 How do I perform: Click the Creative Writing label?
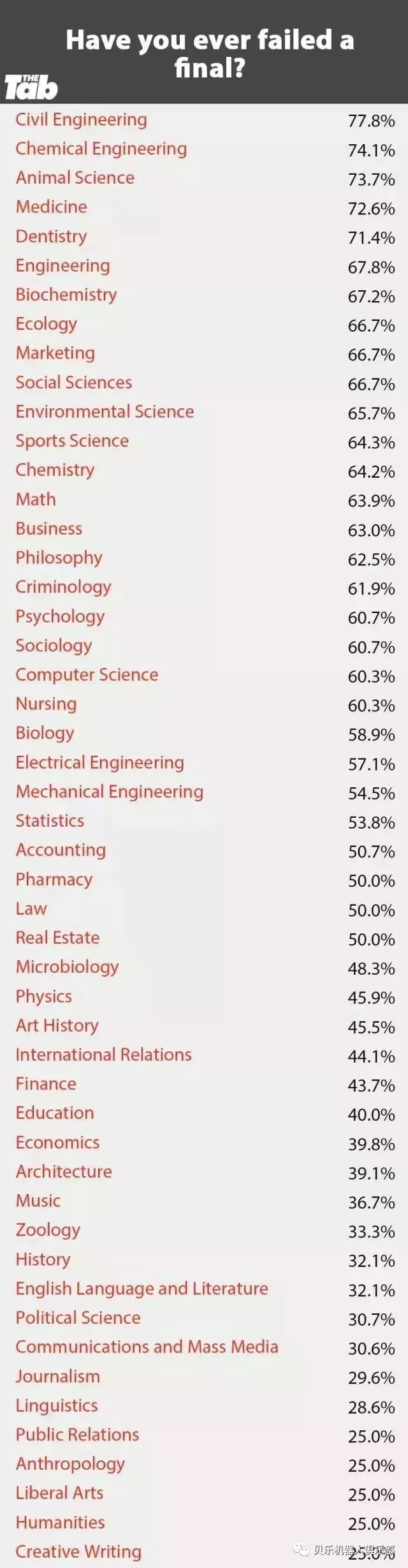(78, 1552)
